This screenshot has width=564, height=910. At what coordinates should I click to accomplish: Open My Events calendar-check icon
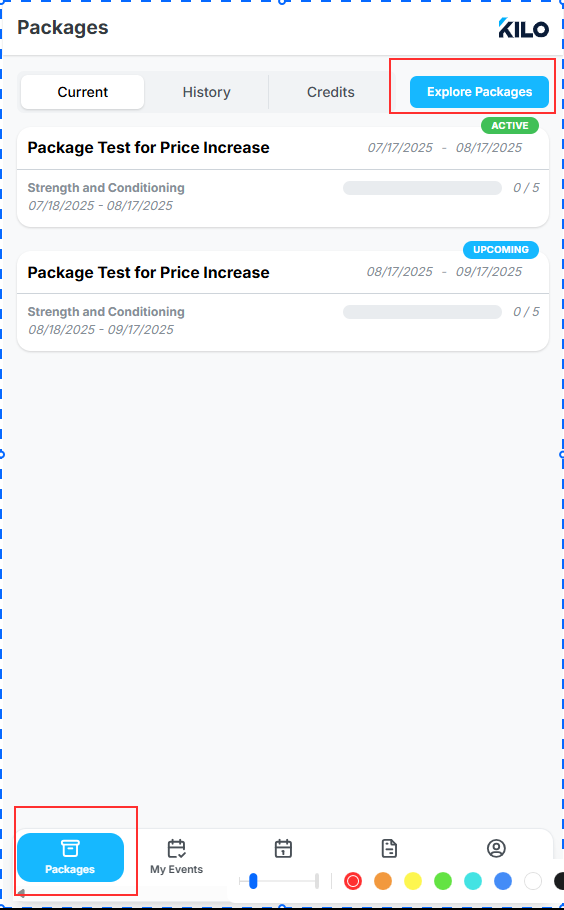click(176, 848)
